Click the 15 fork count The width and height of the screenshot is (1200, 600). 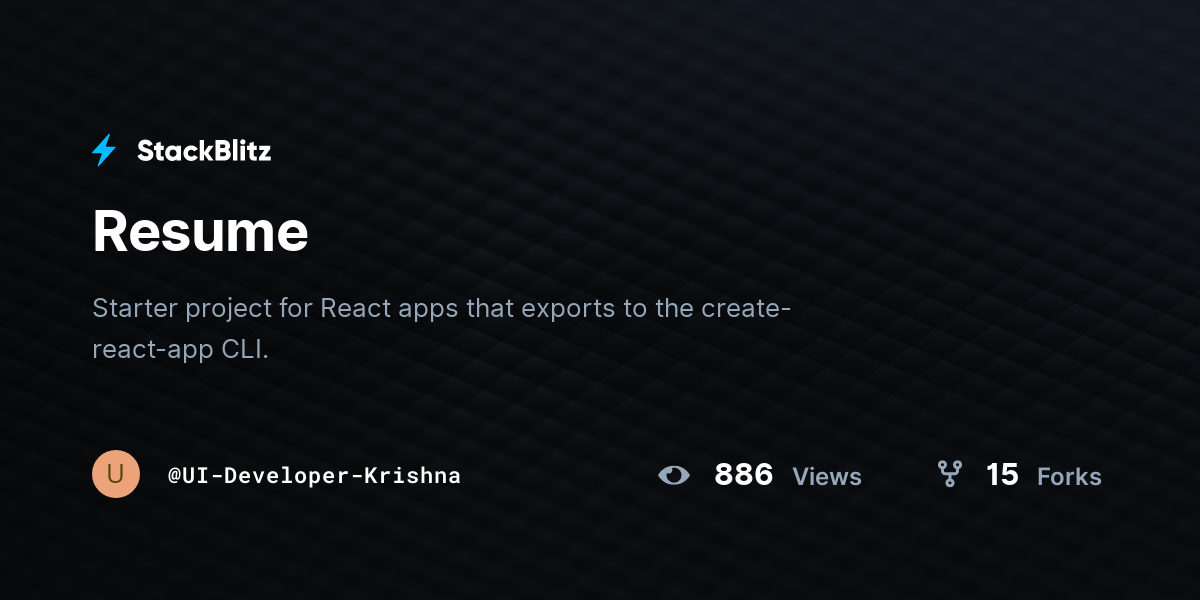point(1002,475)
